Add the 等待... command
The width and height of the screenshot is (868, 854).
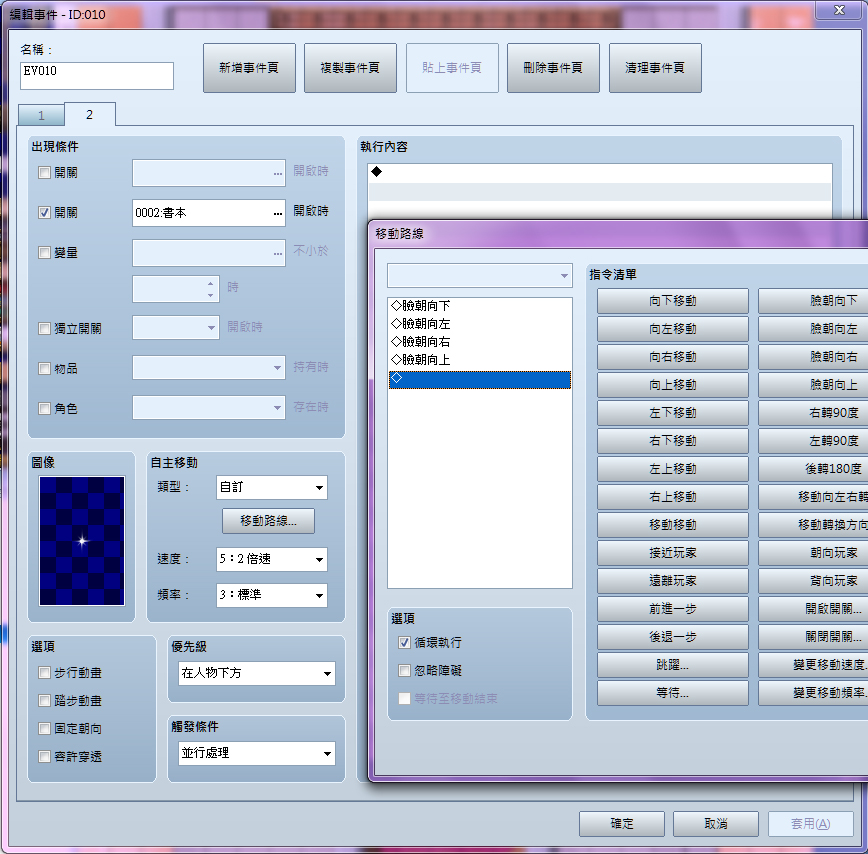673,692
